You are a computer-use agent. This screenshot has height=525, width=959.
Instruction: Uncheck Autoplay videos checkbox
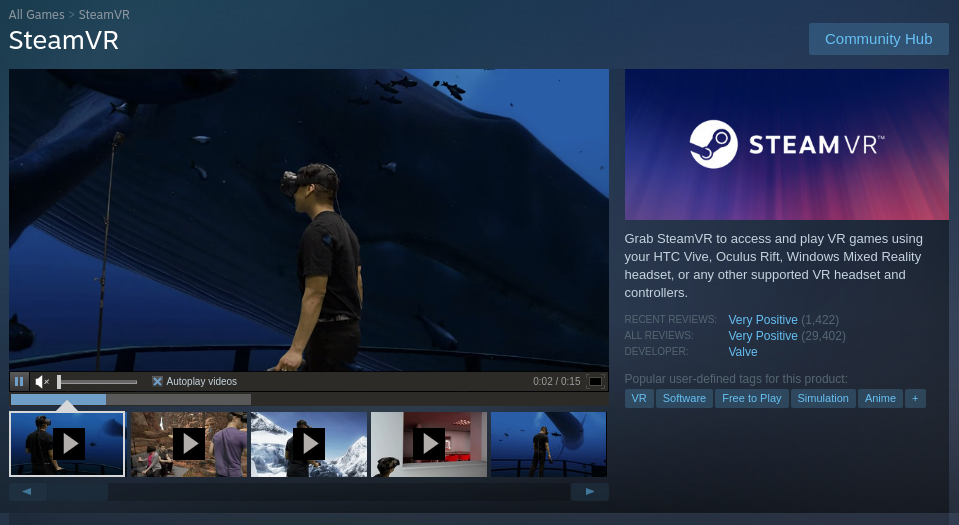coord(157,381)
